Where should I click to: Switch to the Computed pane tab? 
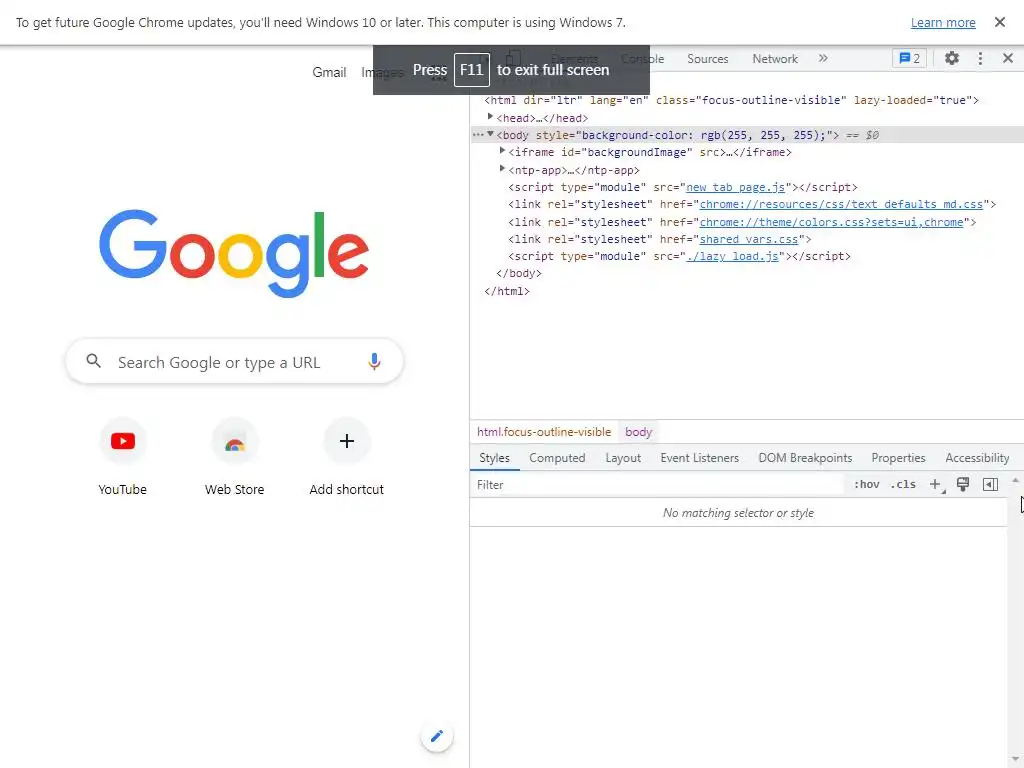pyautogui.click(x=557, y=458)
